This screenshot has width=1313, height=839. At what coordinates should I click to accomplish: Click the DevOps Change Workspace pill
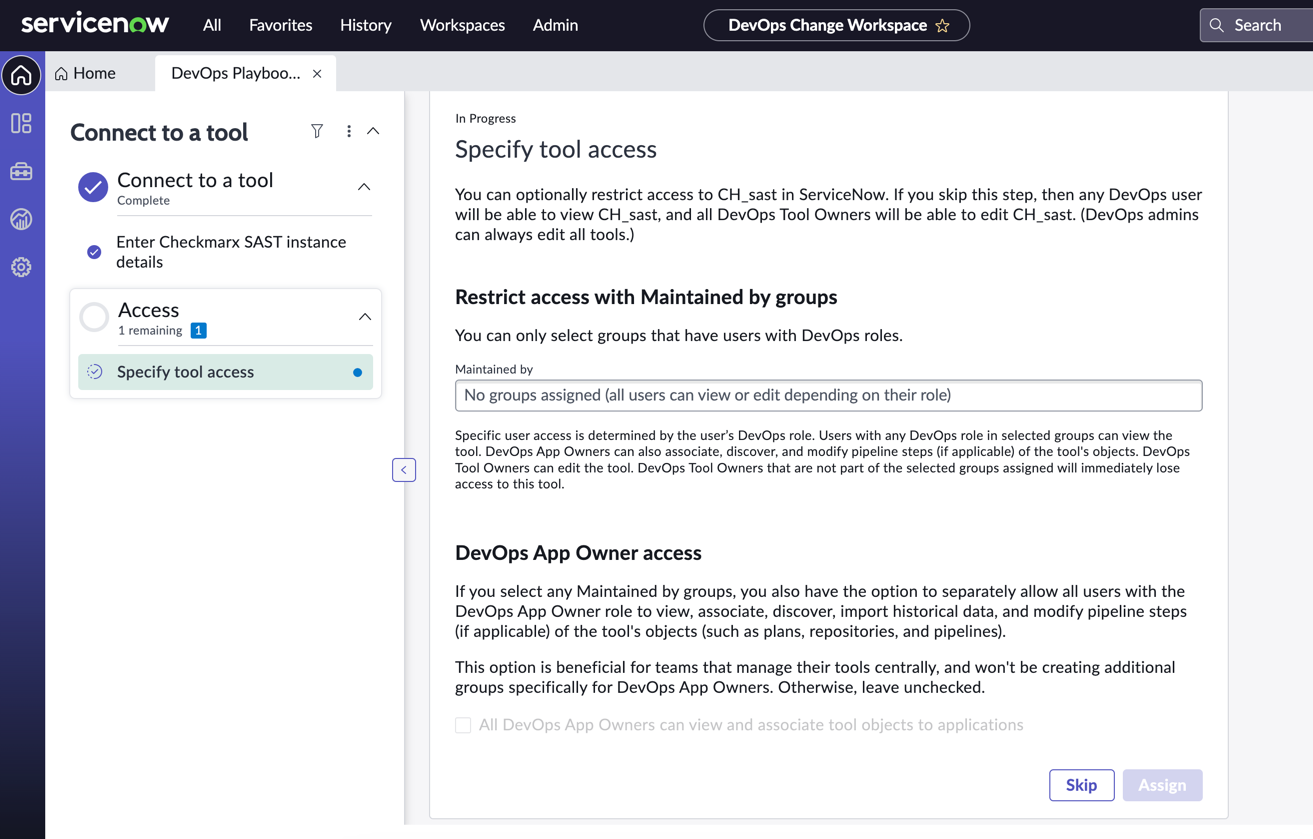pos(837,25)
